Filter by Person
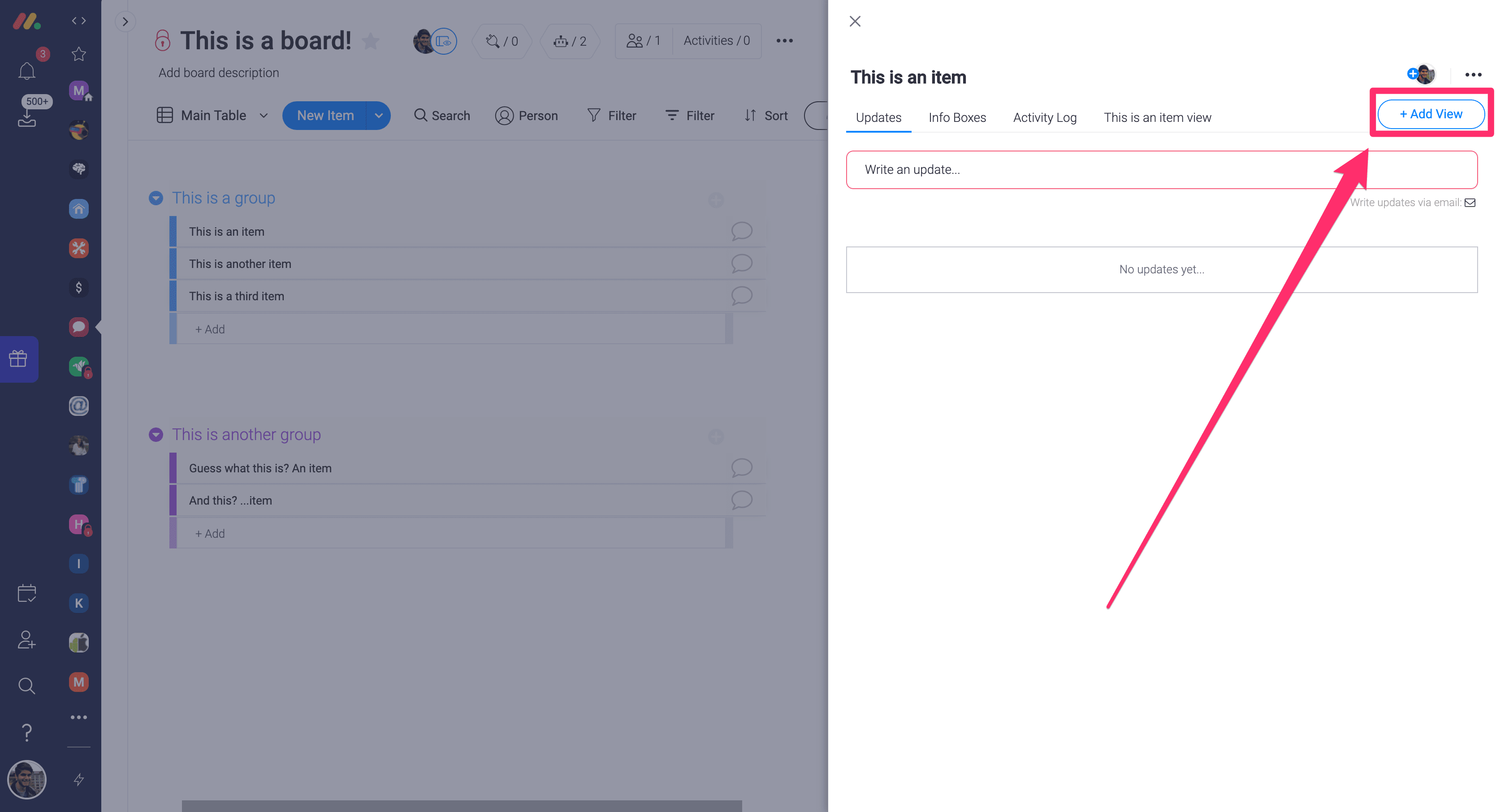The height and width of the screenshot is (812, 1496). pyautogui.click(x=527, y=116)
